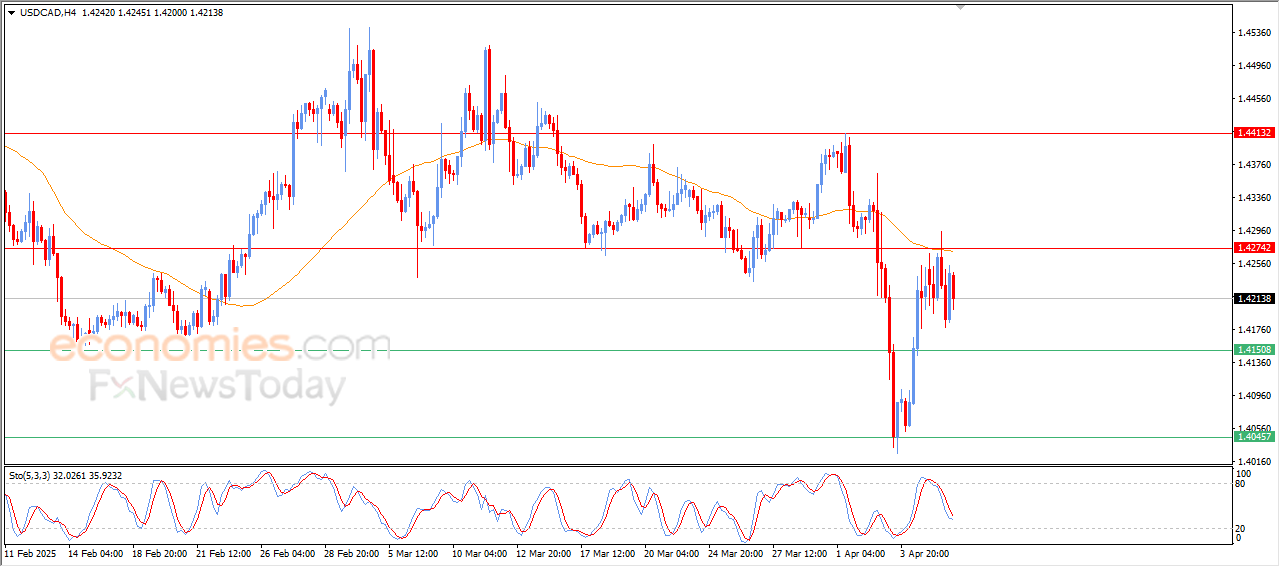Click the 1.41760 price scale value
This screenshot has width=1280, height=567.
click(1255, 330)
